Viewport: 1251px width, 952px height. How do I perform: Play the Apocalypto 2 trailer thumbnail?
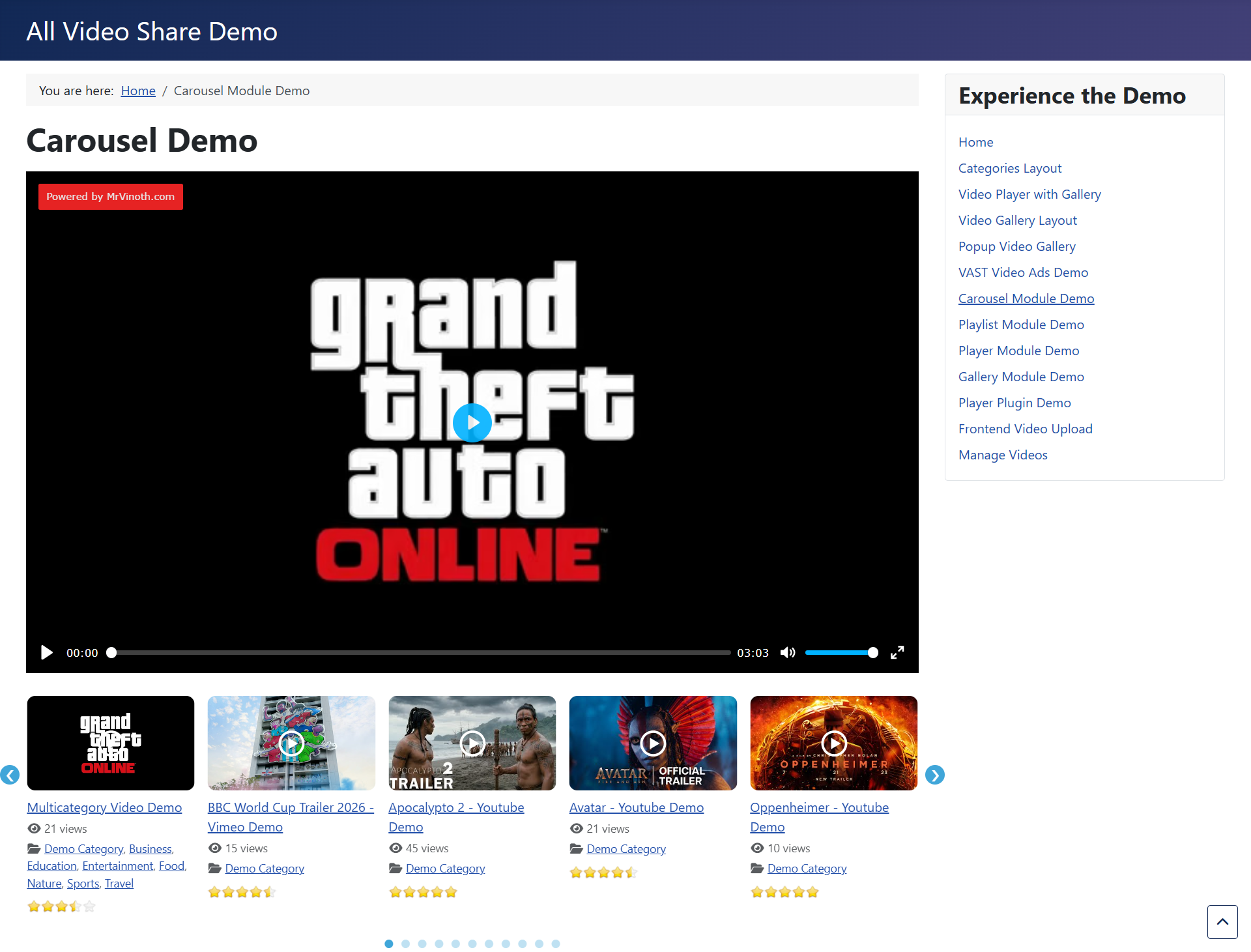tap(472, 743)
